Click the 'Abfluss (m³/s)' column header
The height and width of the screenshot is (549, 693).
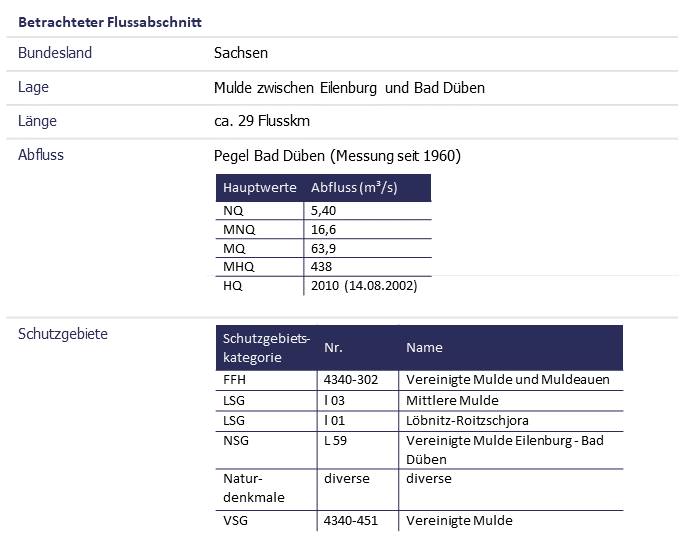[354, 188]
